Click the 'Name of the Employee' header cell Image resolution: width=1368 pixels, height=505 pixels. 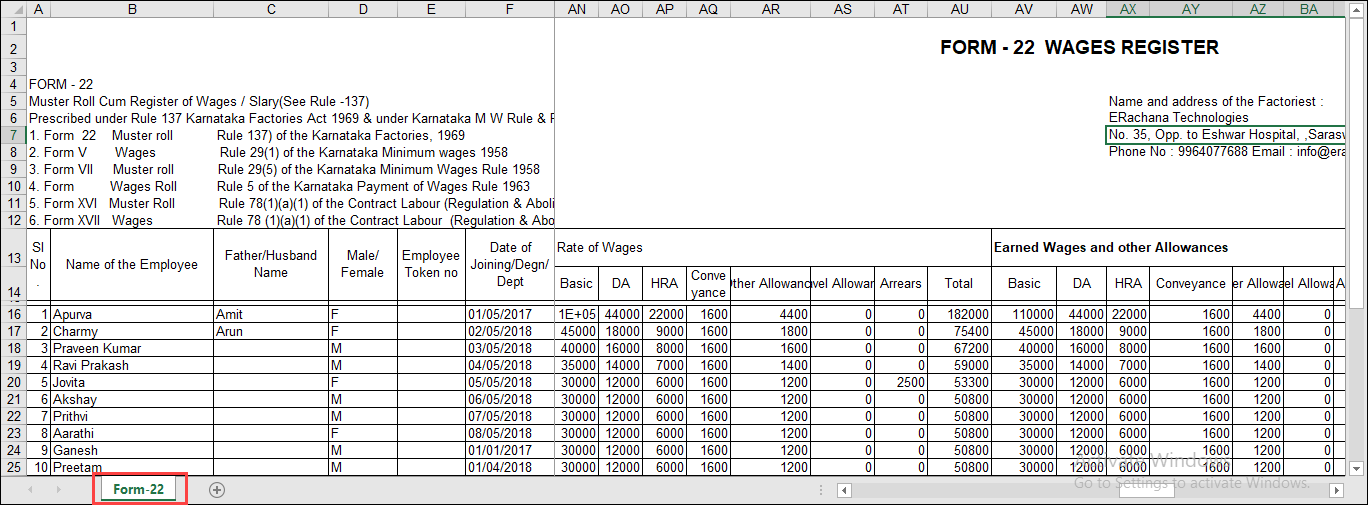132,264
